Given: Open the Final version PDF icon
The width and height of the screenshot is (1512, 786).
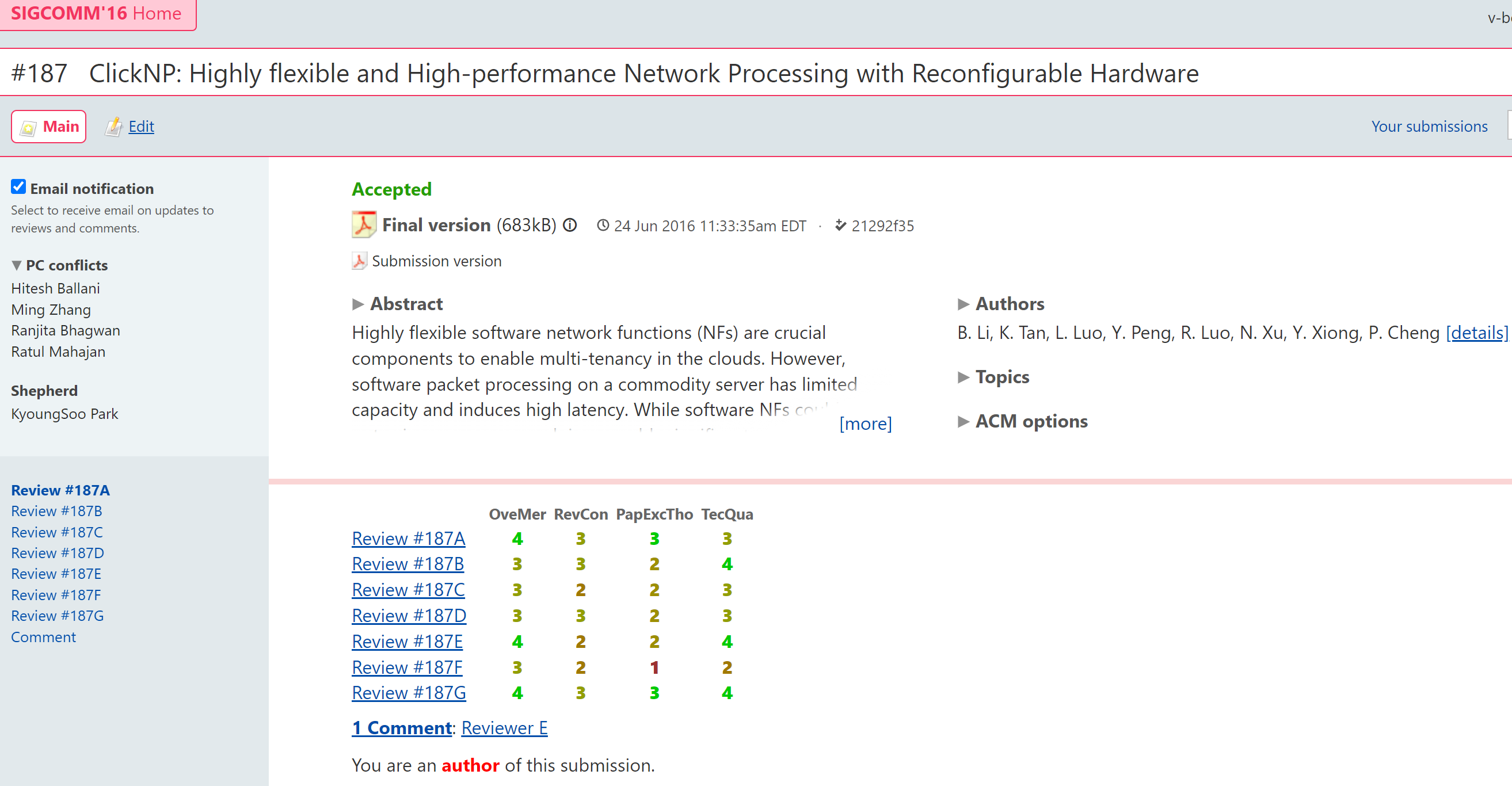Looking at the screenshot, I should [x=363, y=225].
